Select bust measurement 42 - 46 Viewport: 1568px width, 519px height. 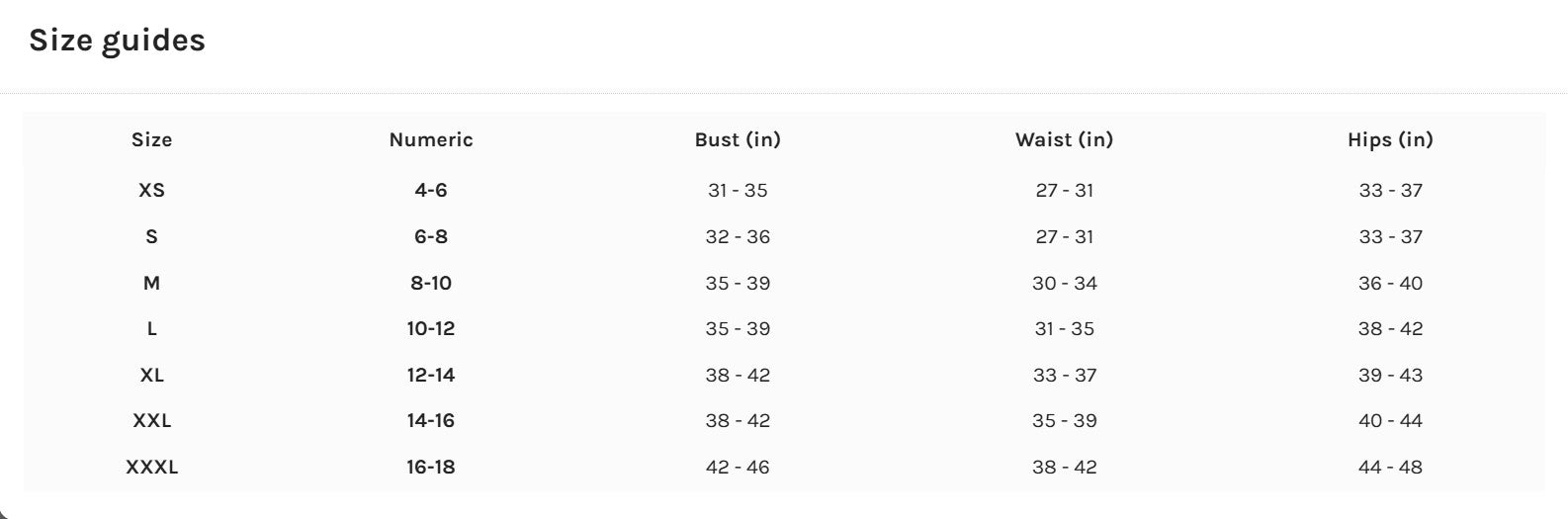(x=738, y=467)
